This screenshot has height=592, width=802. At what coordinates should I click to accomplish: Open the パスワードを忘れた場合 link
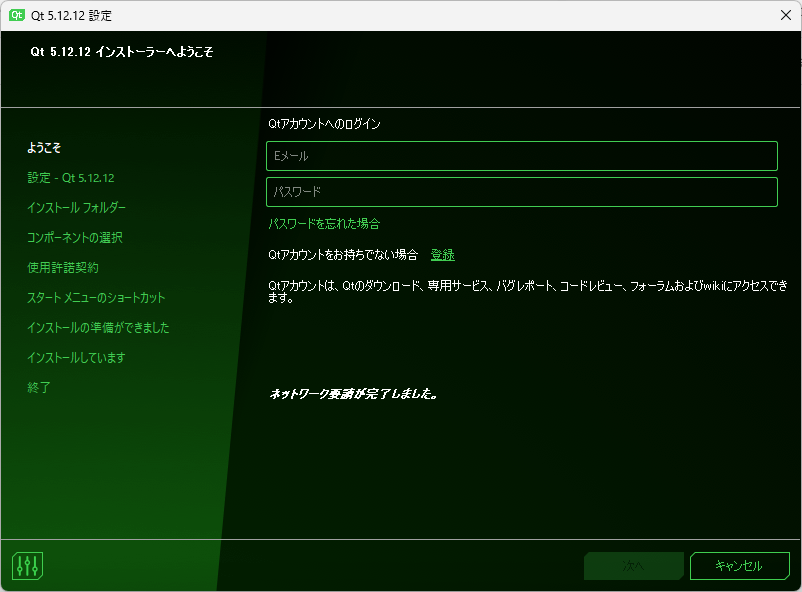(324, 224)
